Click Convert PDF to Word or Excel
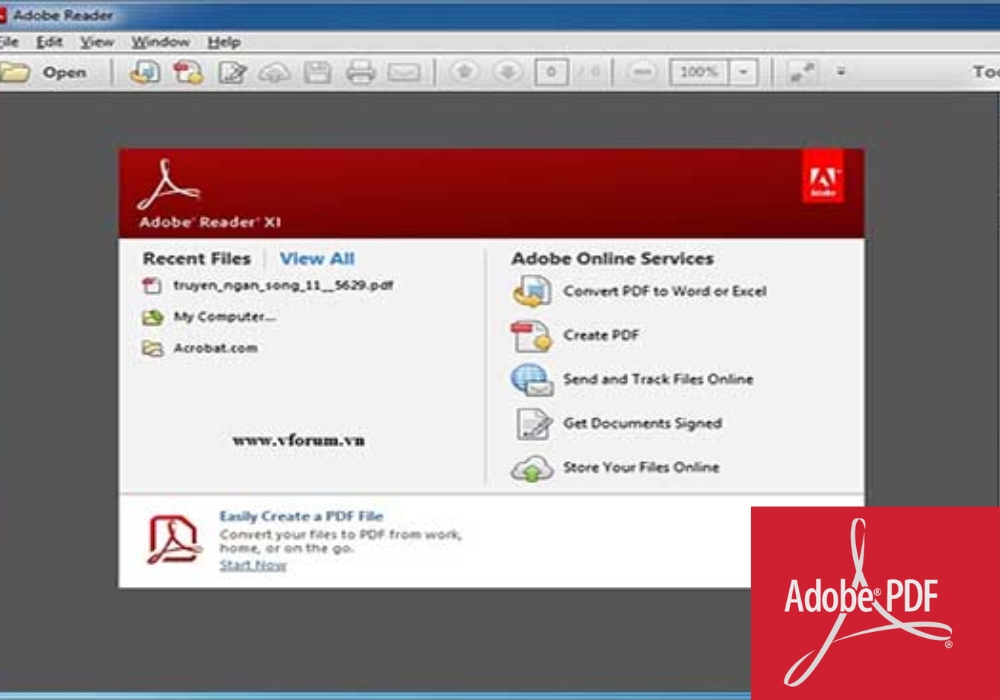The image size is (1000, 700). click(665, 291)
